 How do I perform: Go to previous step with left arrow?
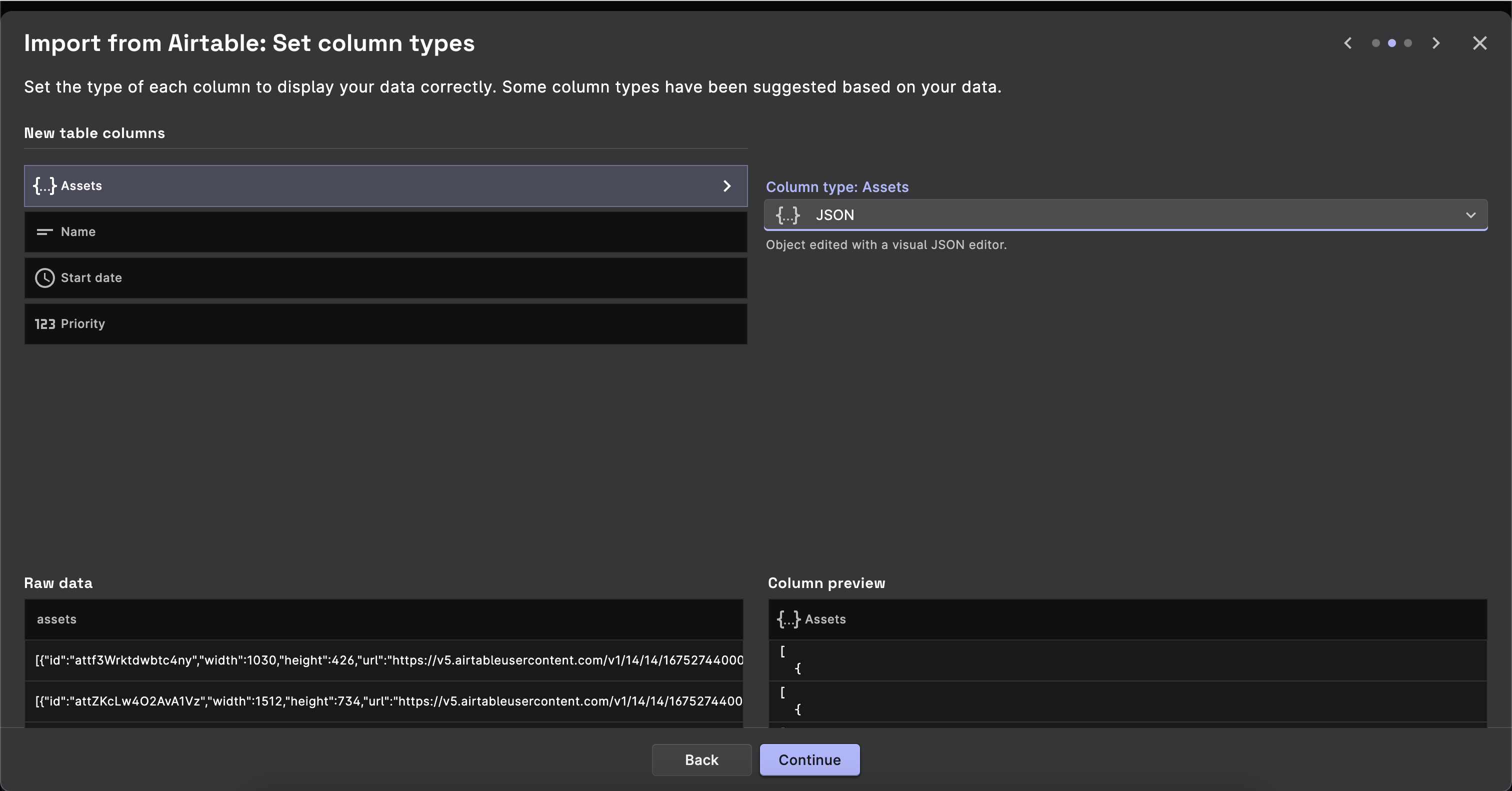tap(1347, 43)
